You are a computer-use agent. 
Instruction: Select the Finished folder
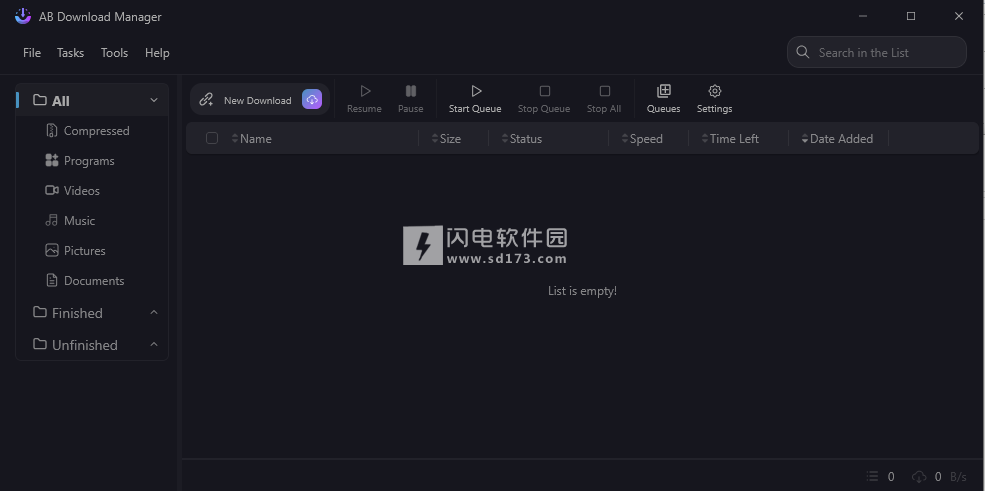pos(92,313)
